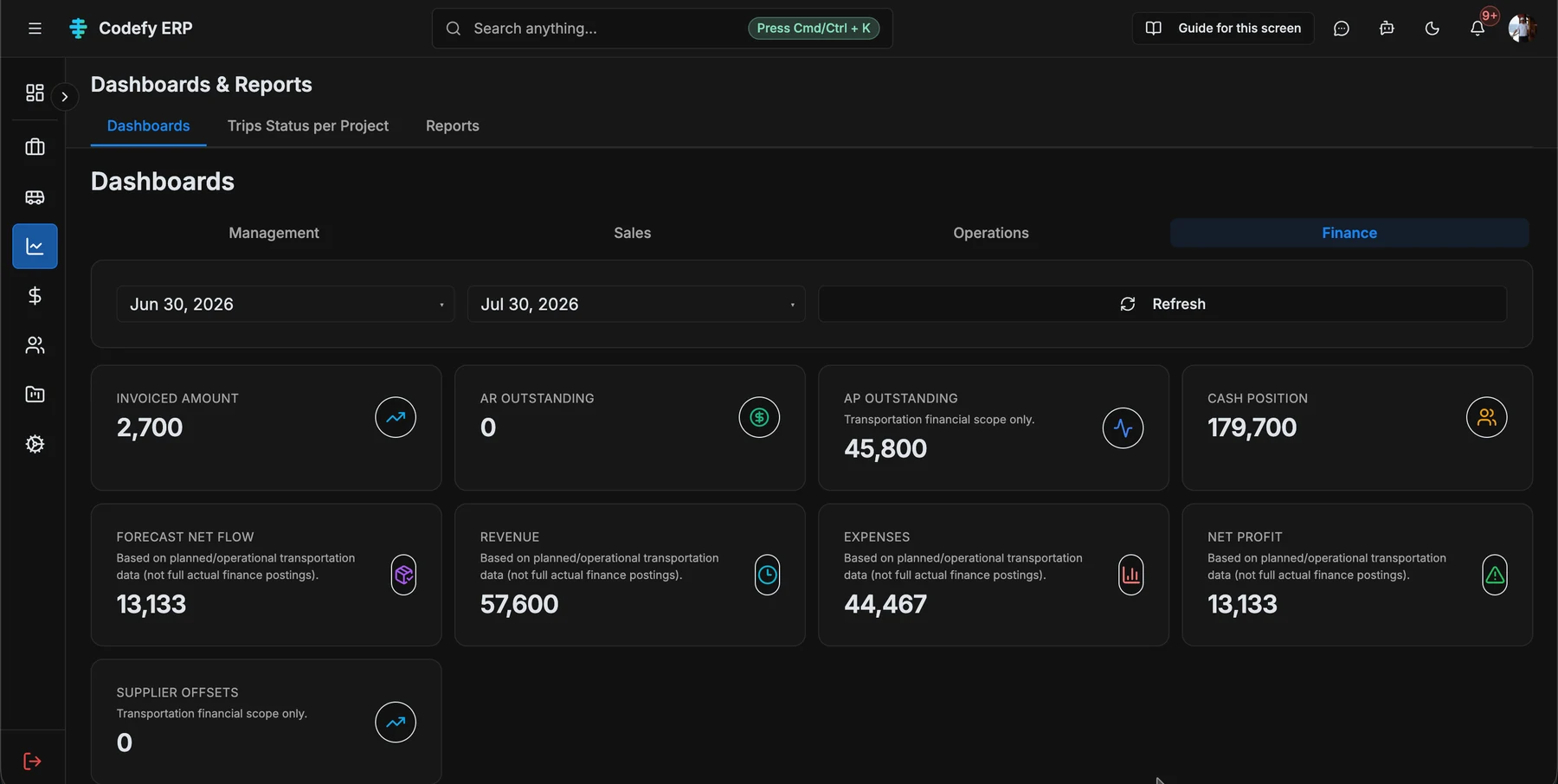Viewport: 1558px width, 784px height.
Task: Click the SUPPLIER OFFSETS label
Action: click(177, 692)
